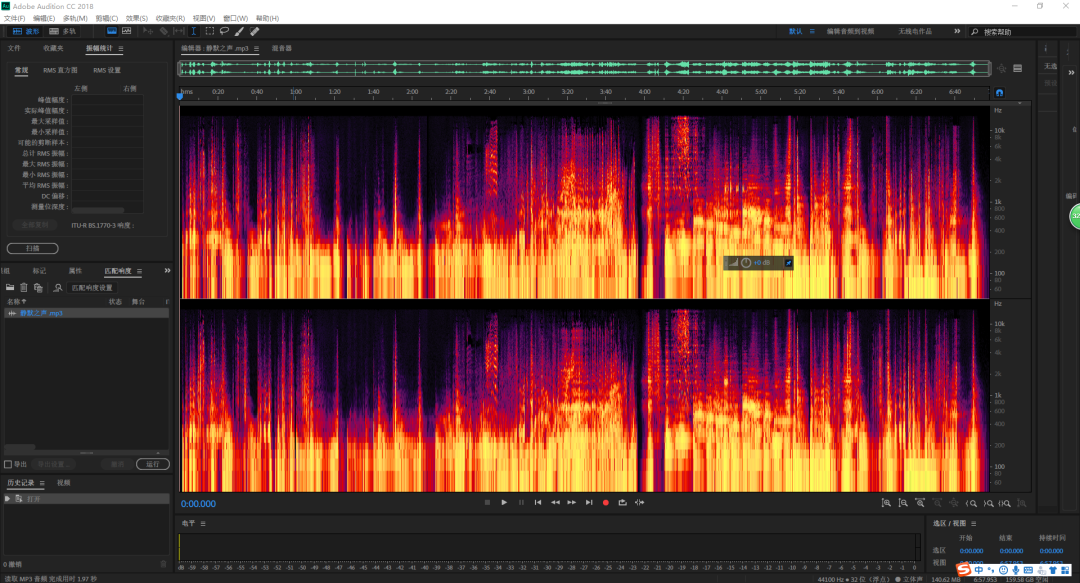Open the 历史记录 panel menu
This screenshot has height=583, width=1080.
click(42, 483)
